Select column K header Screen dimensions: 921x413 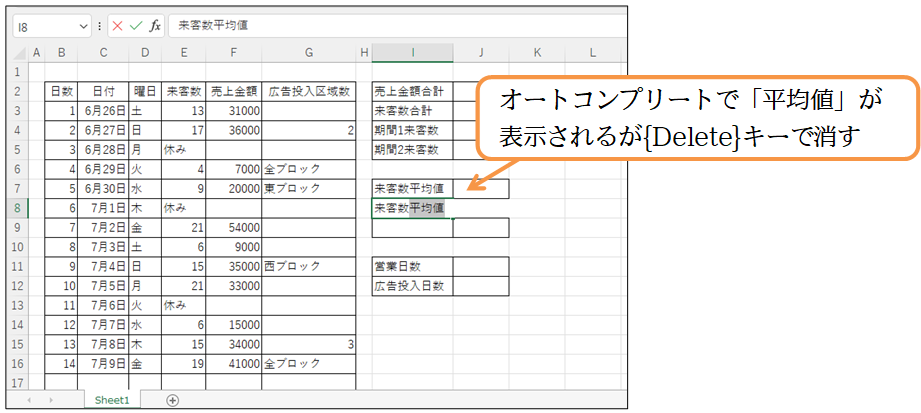click(x=537, y=53)
